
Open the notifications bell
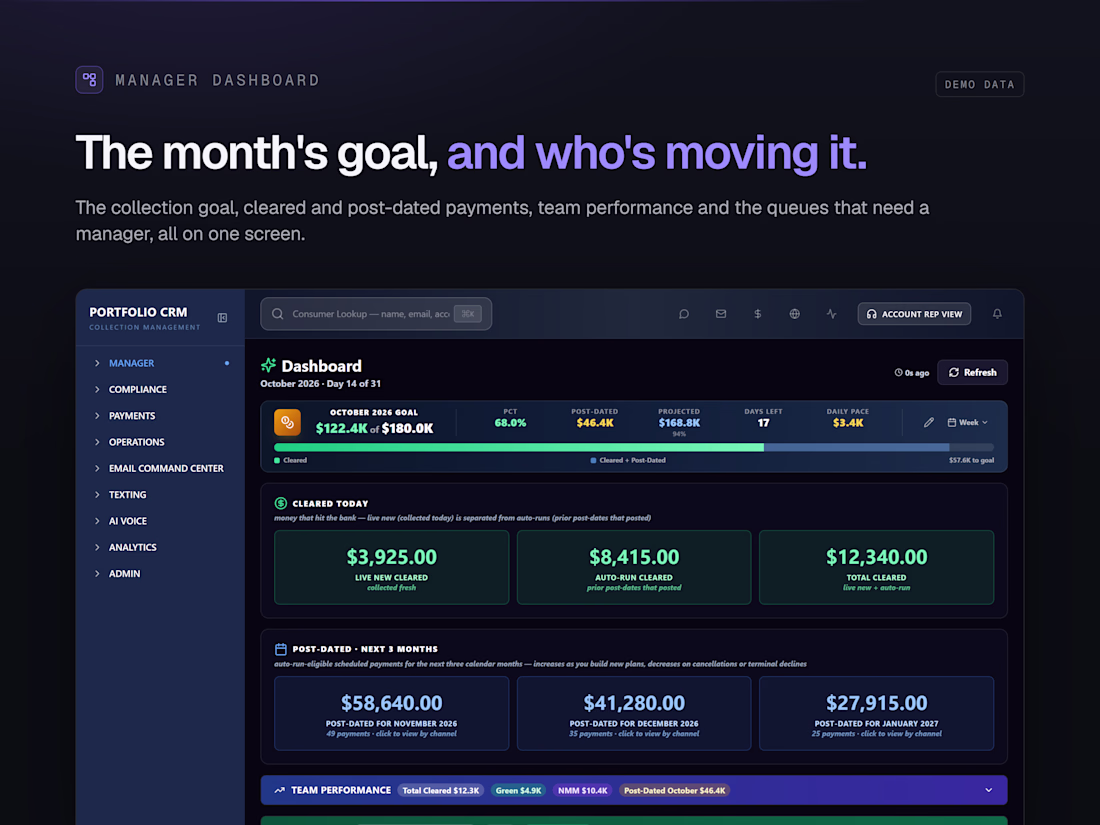(x=997, y=314)
